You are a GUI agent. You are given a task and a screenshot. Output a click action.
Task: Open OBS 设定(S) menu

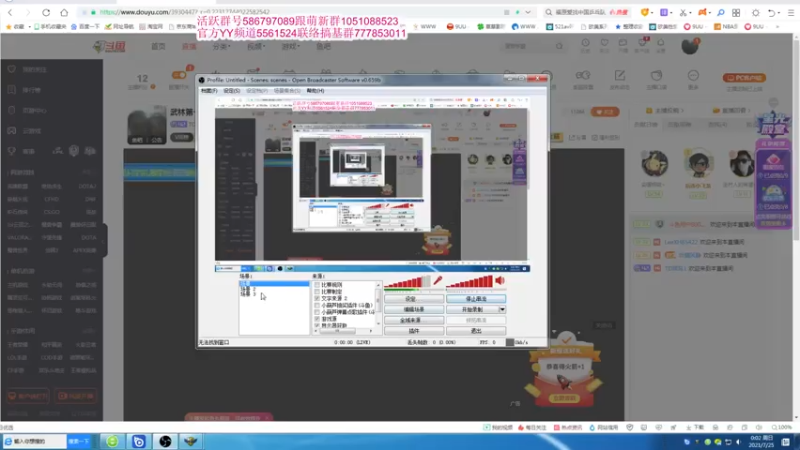tap(231, 91)
